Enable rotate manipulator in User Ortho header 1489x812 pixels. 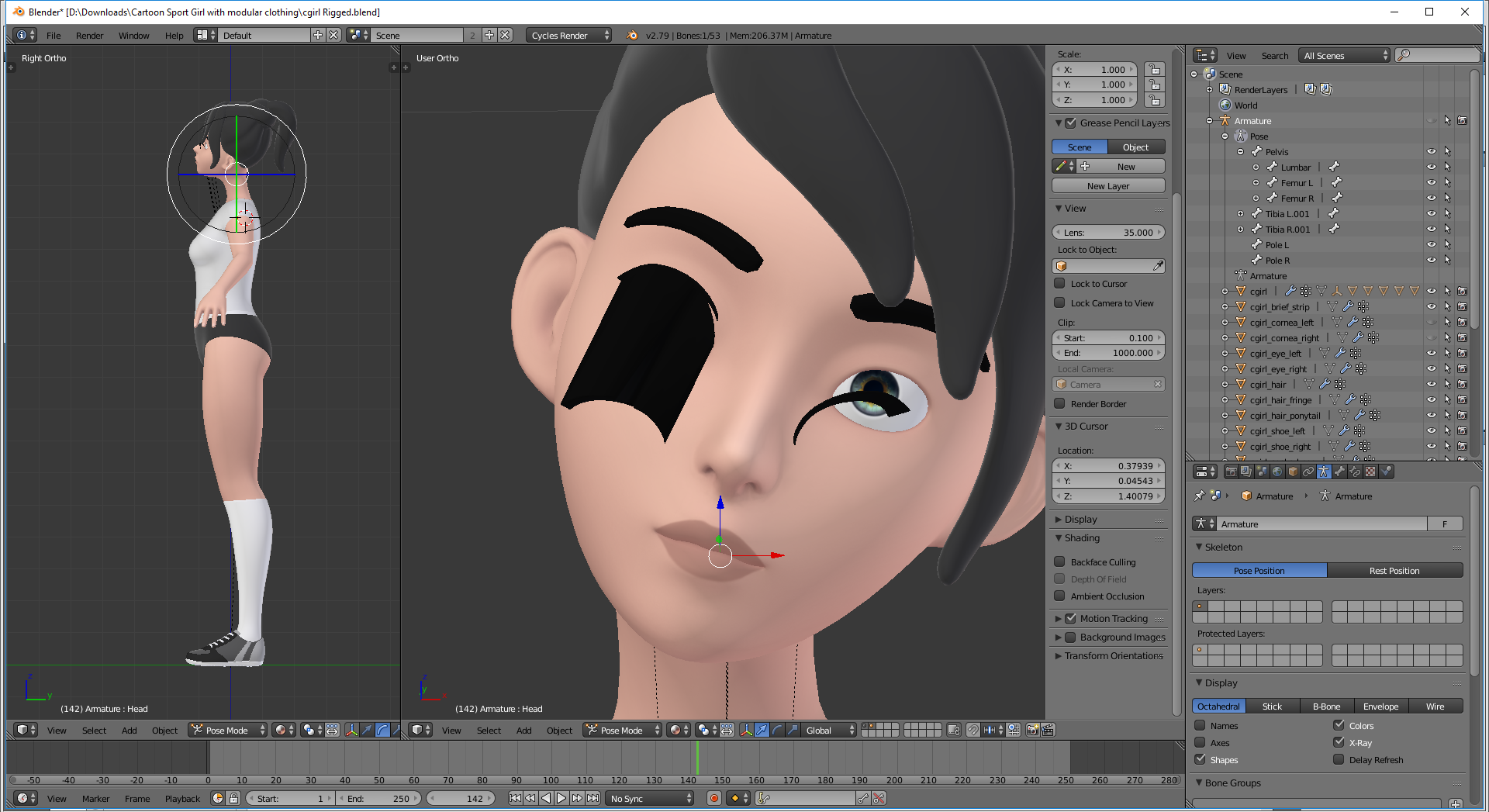point(777,730)
